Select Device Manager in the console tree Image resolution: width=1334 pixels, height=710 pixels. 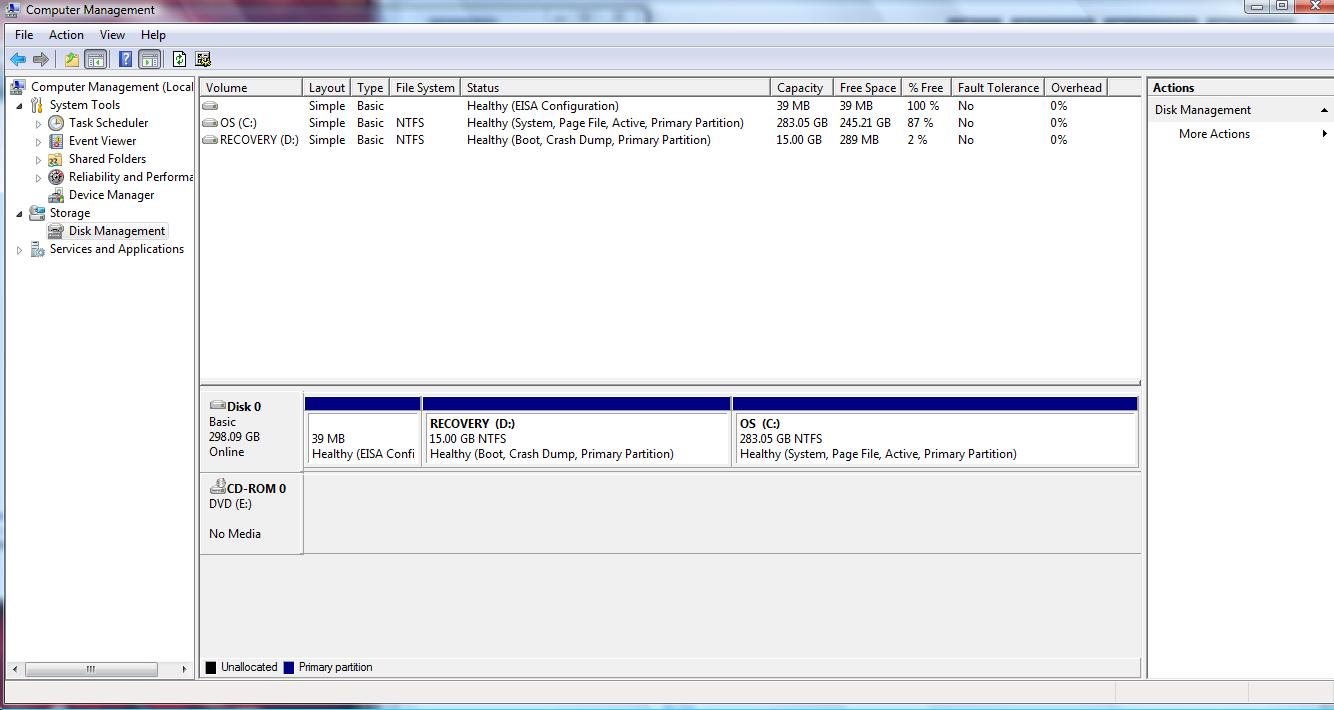tap(111, 195)
